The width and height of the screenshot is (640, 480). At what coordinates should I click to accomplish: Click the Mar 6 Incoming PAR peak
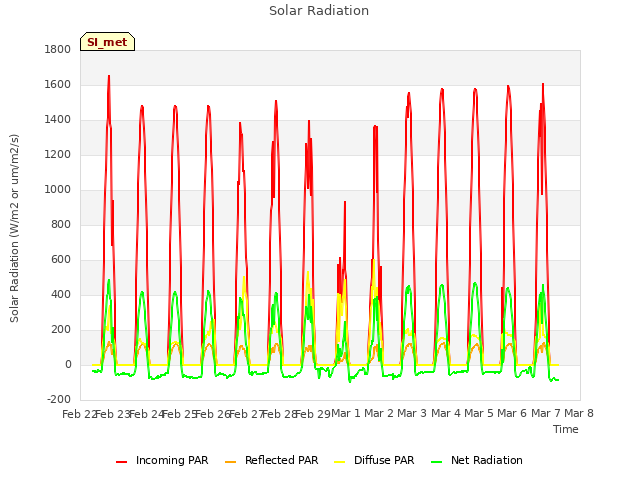[x=508, y=87]
